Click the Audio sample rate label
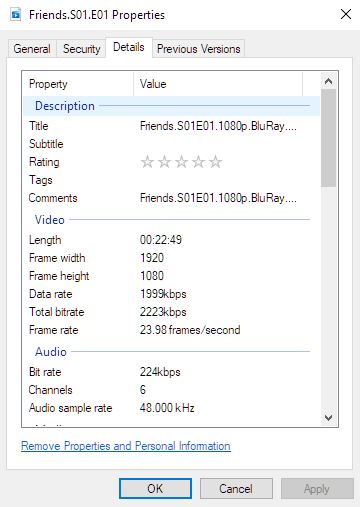This screenshot has width=360, height=507. click(x=71, y=408)
